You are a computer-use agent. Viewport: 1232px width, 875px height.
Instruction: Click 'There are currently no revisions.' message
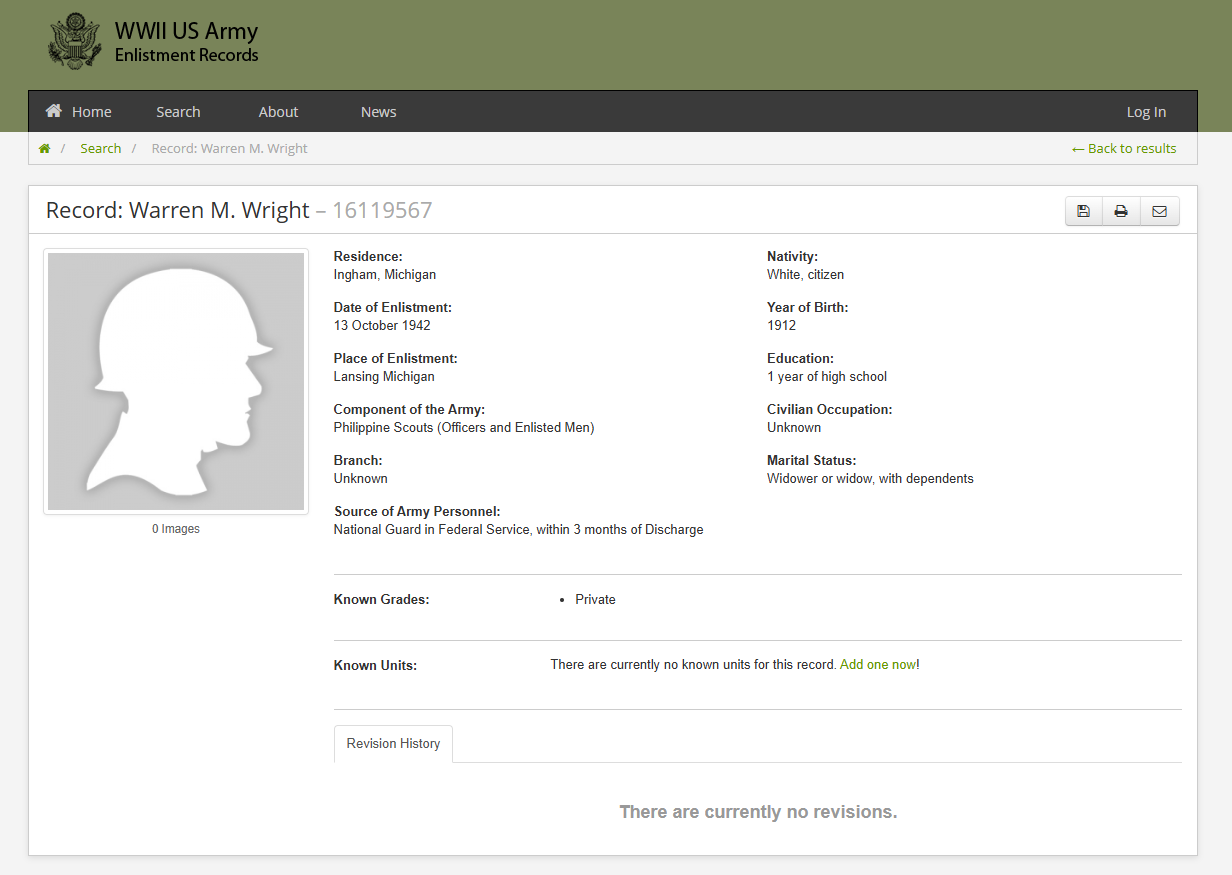[758, 811]
